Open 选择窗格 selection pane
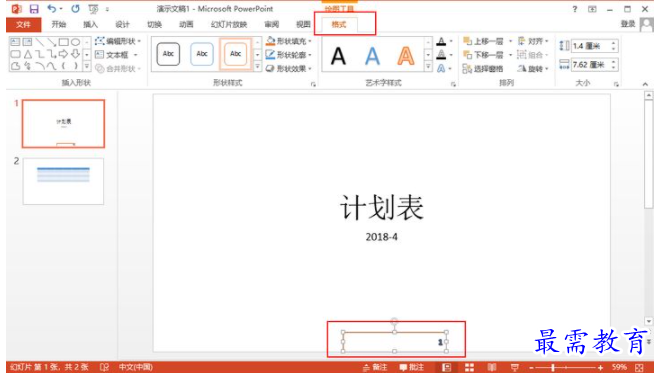656x373 pixels. click(484, 69)
